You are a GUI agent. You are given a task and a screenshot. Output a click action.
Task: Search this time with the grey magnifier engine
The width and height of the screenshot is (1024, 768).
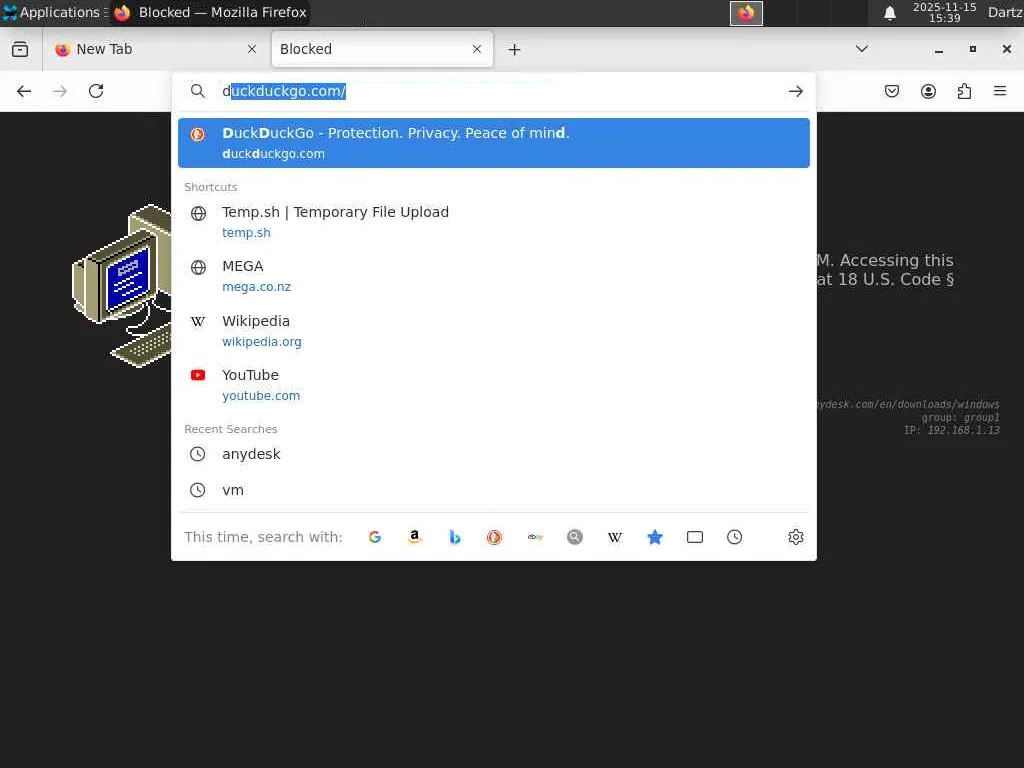575,537
